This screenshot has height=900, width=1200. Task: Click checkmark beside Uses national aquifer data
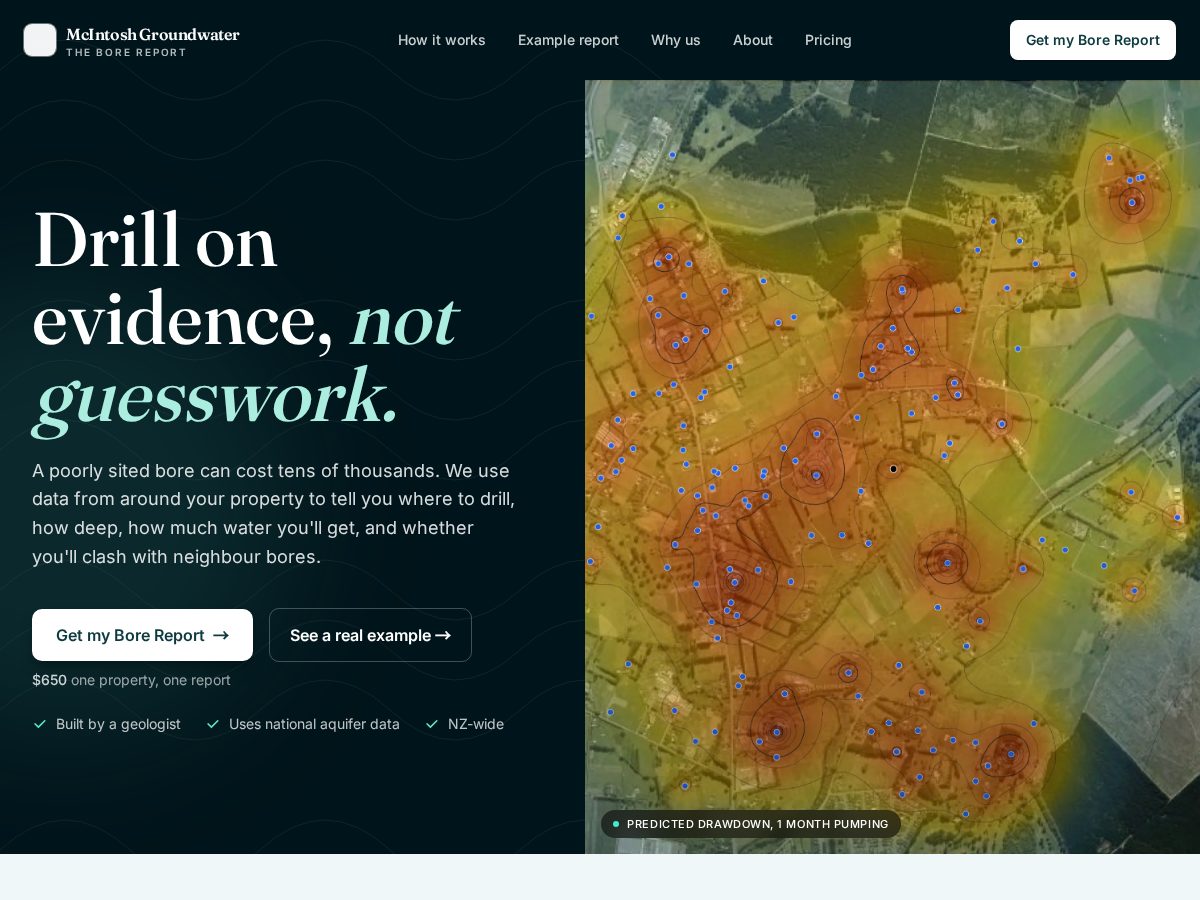[x=213, y=724]
